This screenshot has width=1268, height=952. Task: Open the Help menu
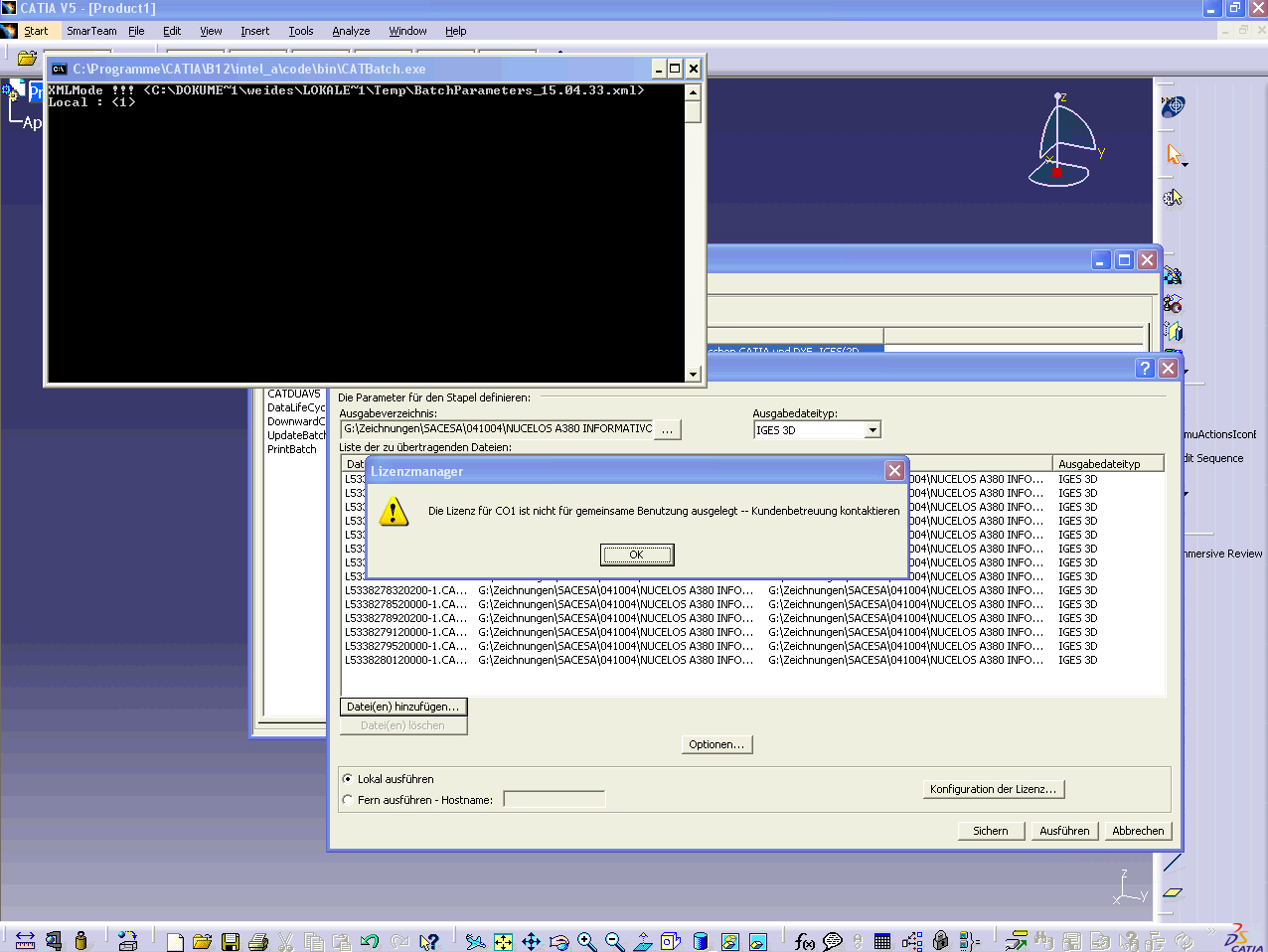pos(455,31)
